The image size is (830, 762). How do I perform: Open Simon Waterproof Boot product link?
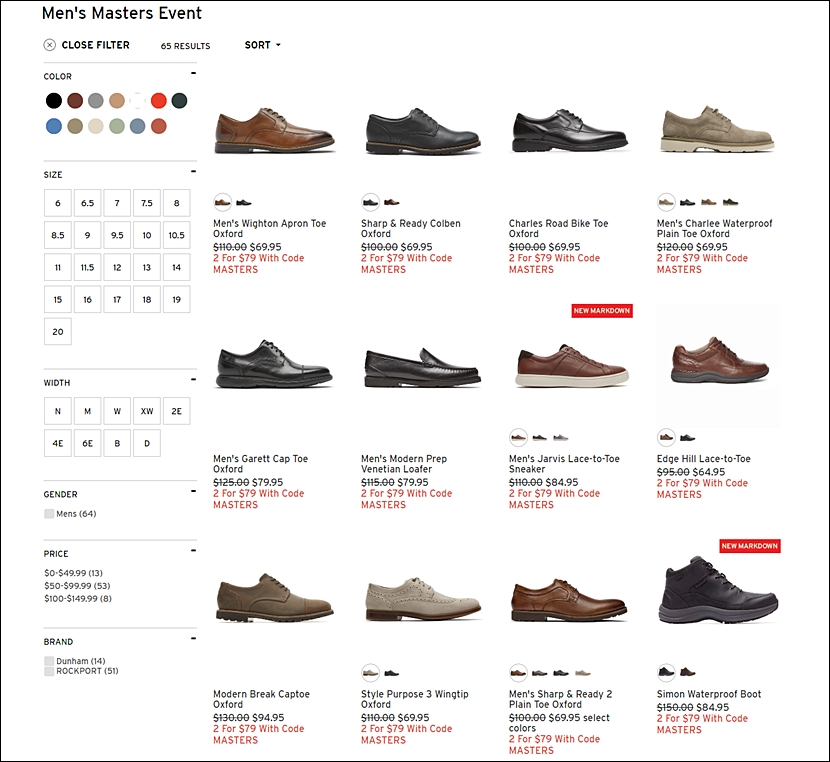pos(709,694)
